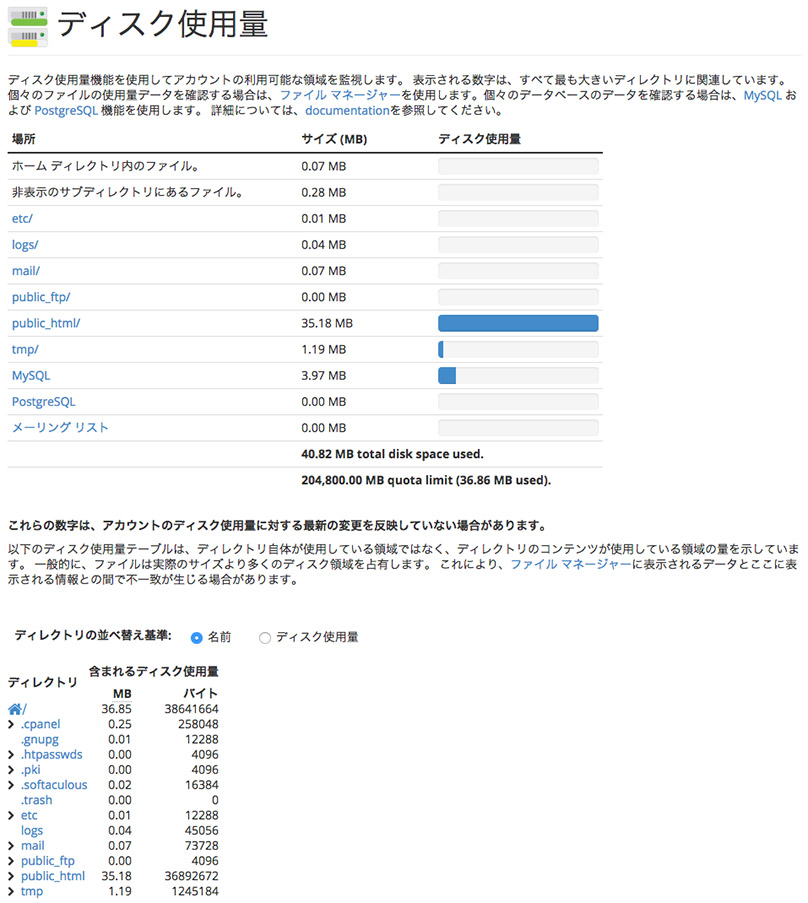Select the 名前 sort radio button
The width and height of the screenshot is (808, 903).
tap(196, 638)
